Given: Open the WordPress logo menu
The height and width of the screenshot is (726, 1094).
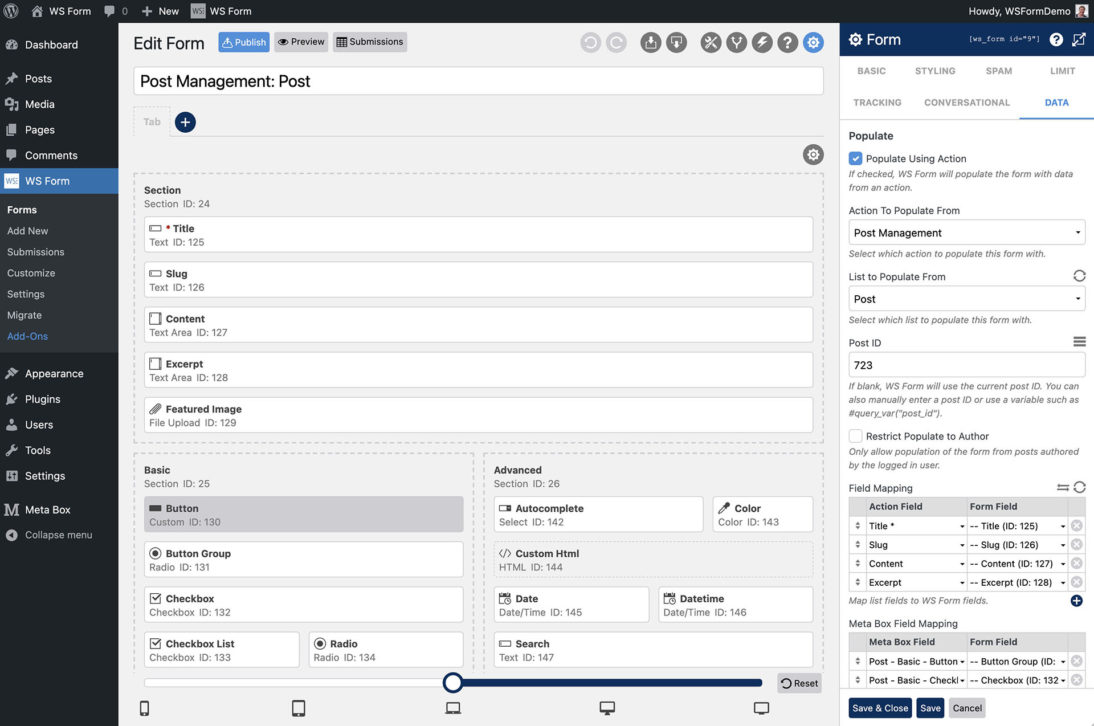Looking at the screenshot, I should [11, 11].
